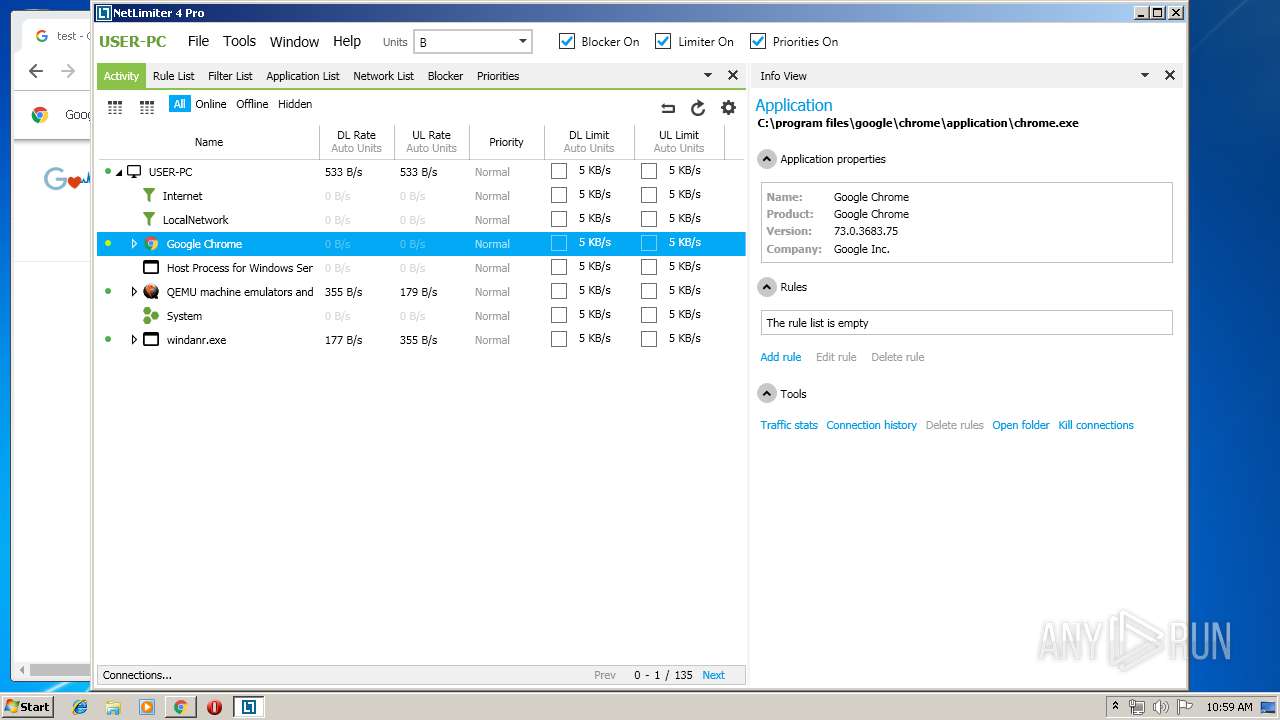1280x720 pixels.
Task: Enable DL Limit for Google Chrome
Action: [x=559, y=243]
